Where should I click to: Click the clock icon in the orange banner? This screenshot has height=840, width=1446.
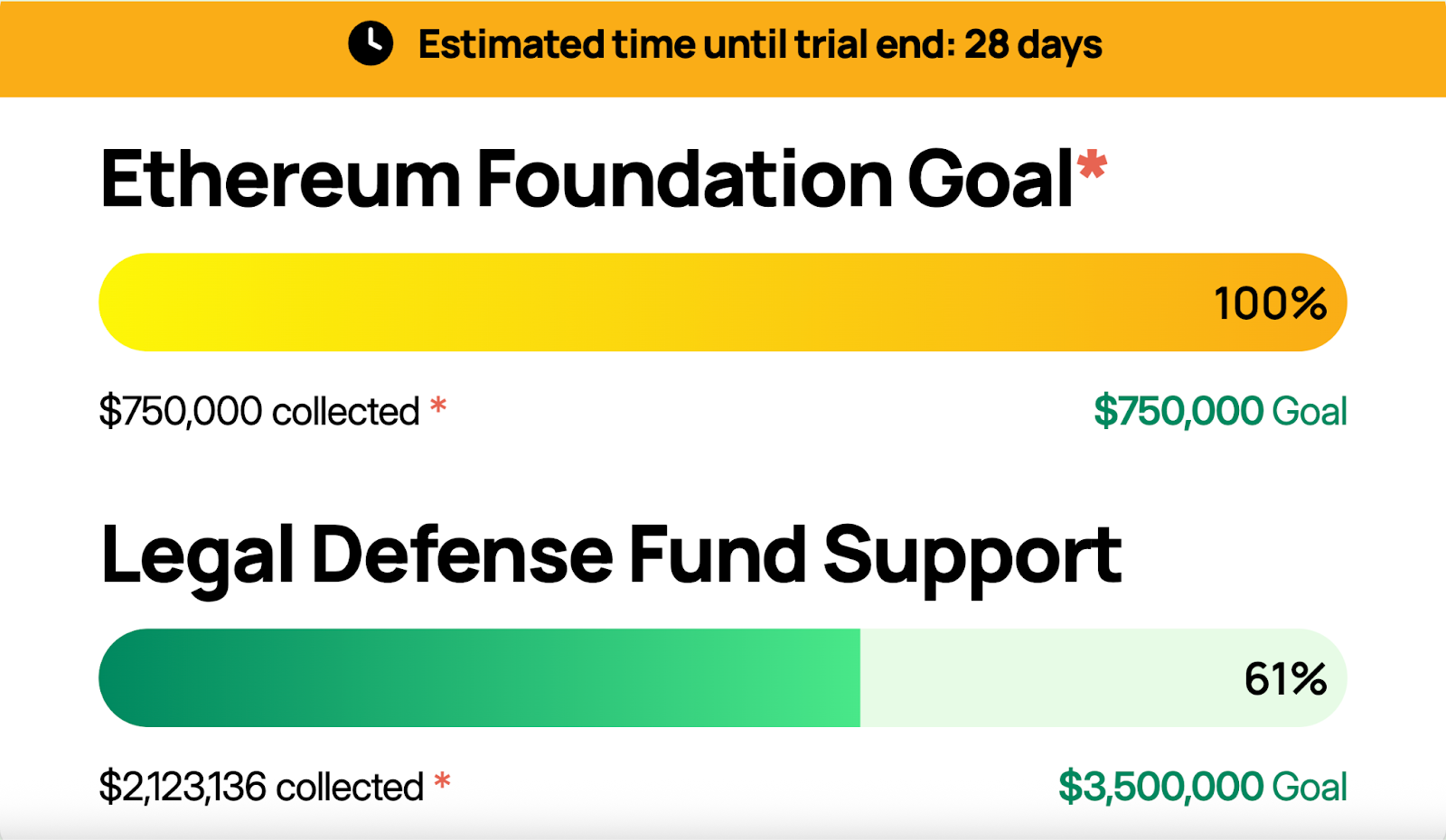pyautogui.click(x=371, y=43)
